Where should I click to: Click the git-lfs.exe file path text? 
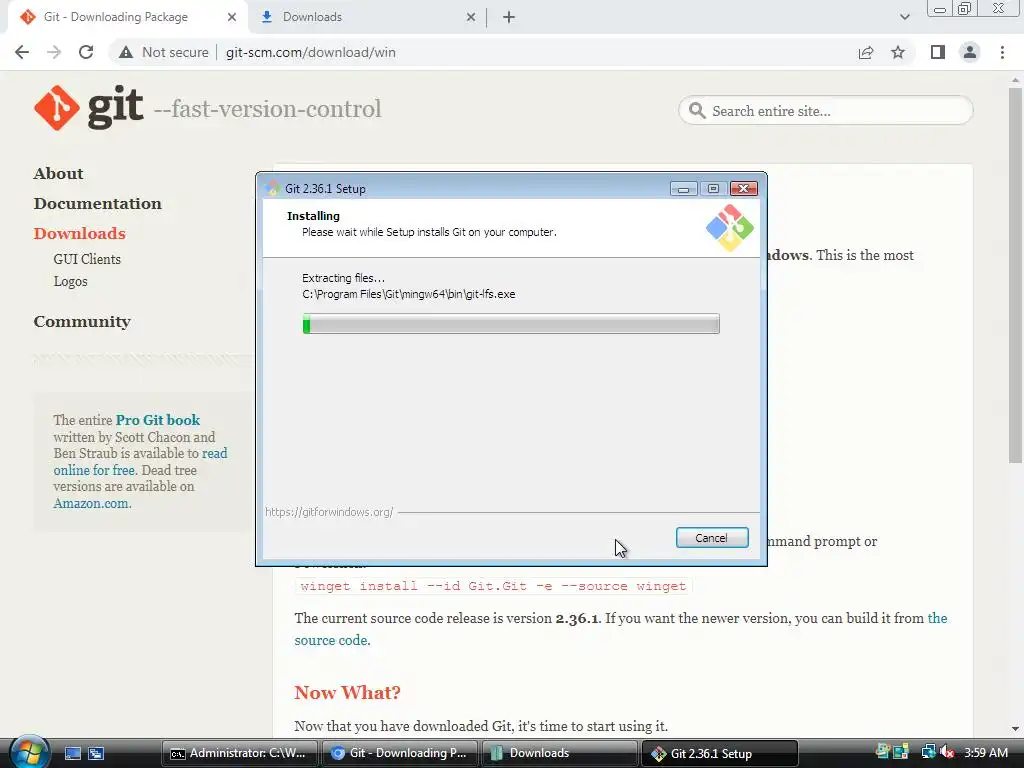(409, 295)
